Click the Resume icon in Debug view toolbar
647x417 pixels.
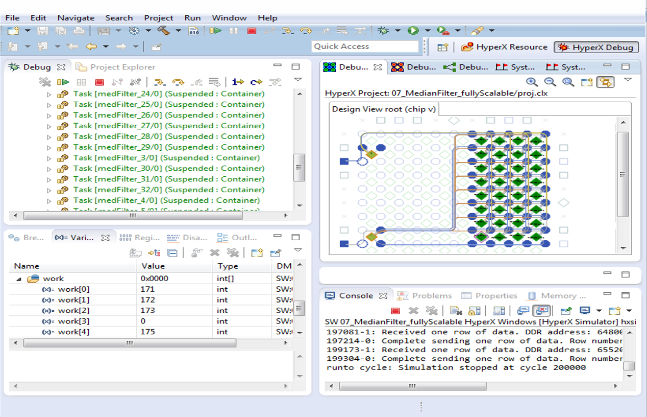click(63, 82)
